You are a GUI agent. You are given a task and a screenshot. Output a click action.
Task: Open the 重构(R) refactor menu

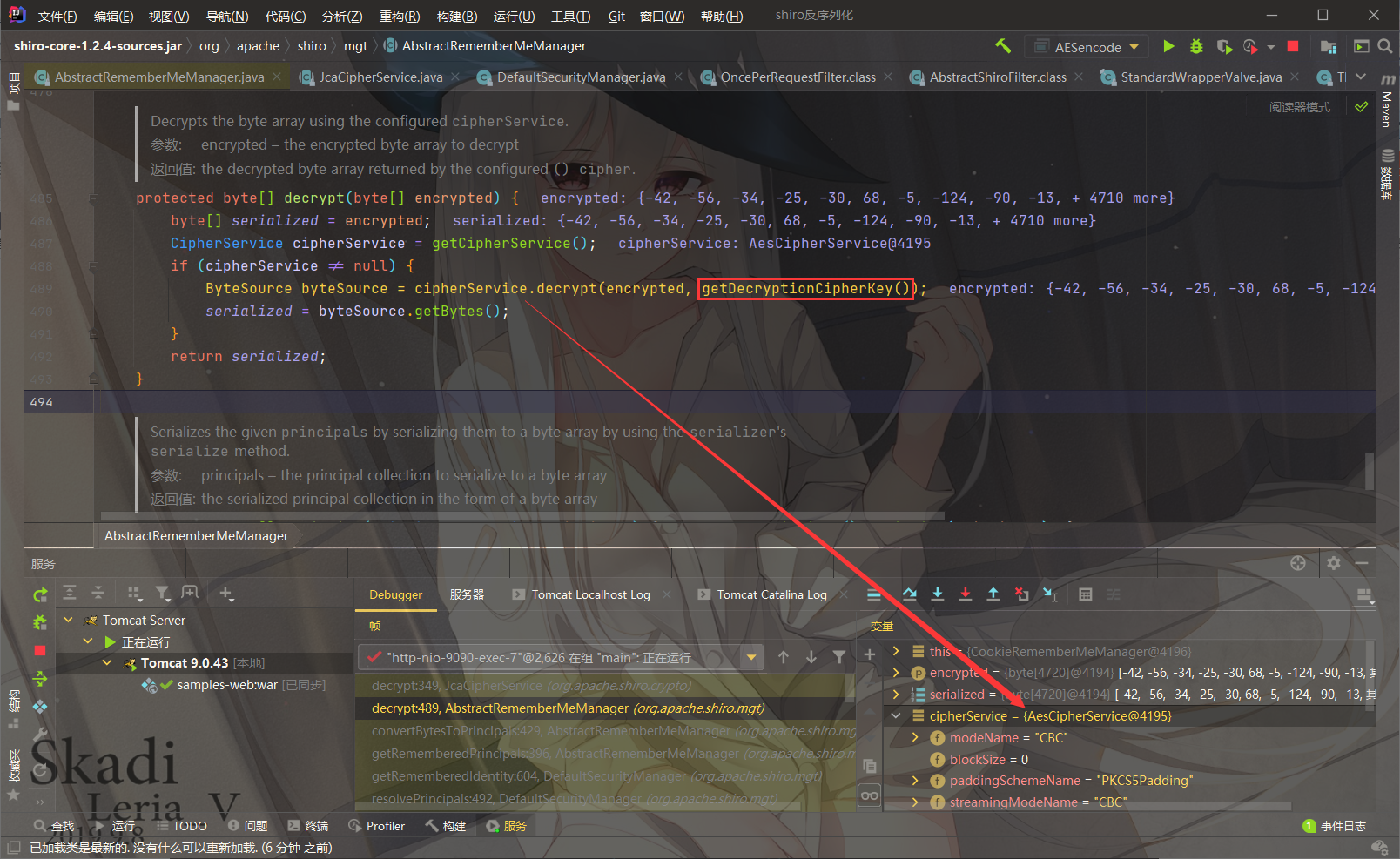(x=400, y=16)
